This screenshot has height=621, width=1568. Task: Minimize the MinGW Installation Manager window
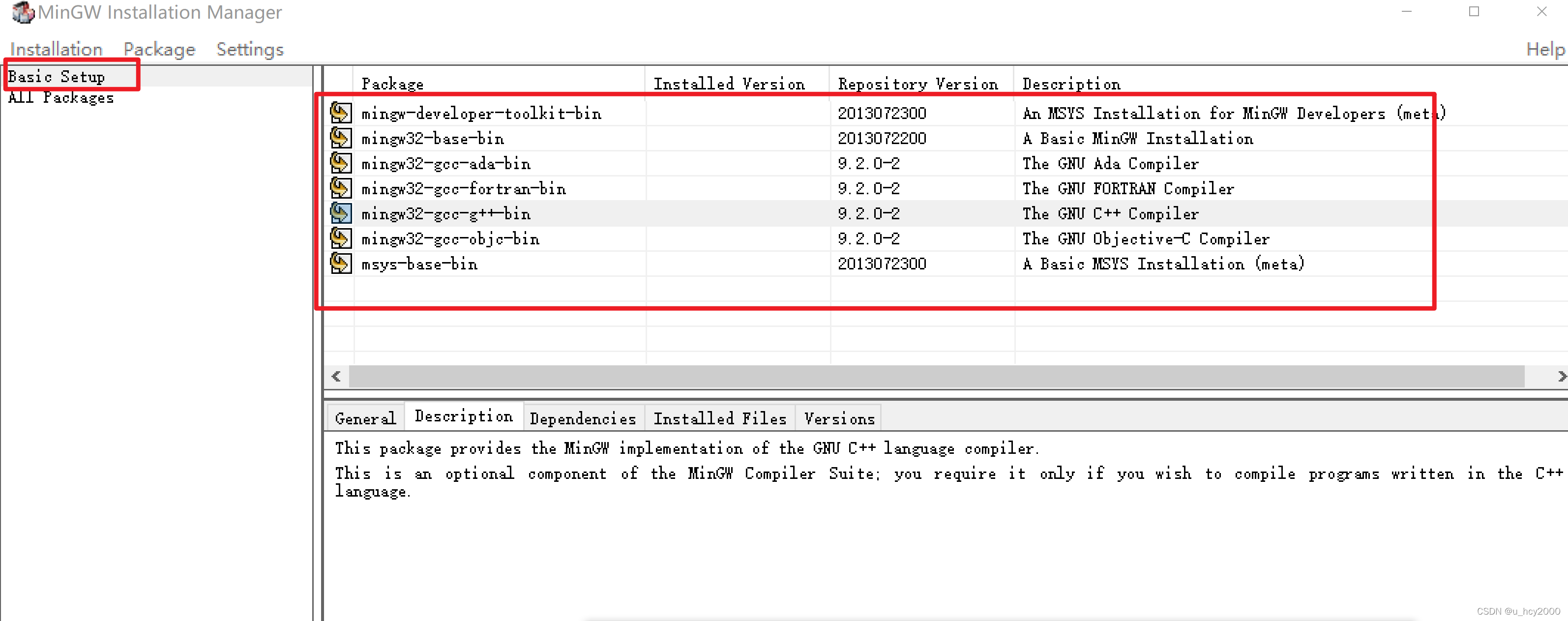point(1406,12)
